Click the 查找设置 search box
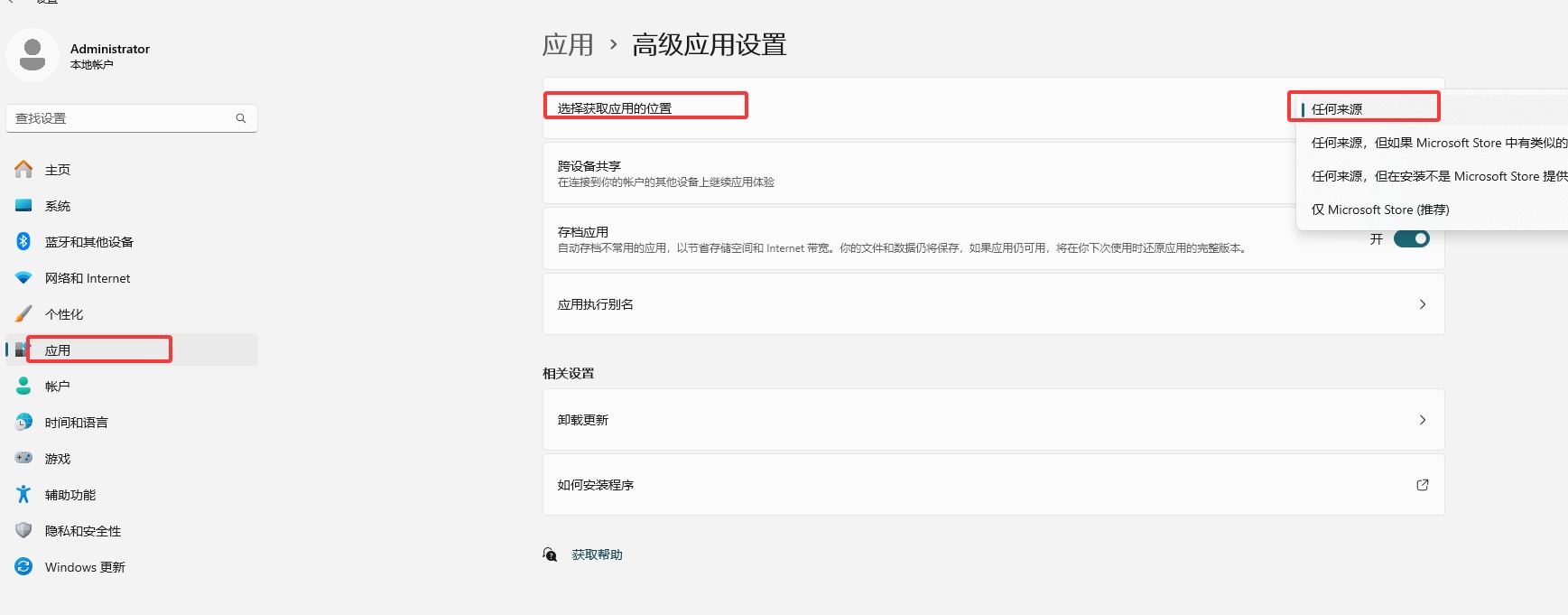1568x615 pixels. pyautogui.click(x=122, y=118)
